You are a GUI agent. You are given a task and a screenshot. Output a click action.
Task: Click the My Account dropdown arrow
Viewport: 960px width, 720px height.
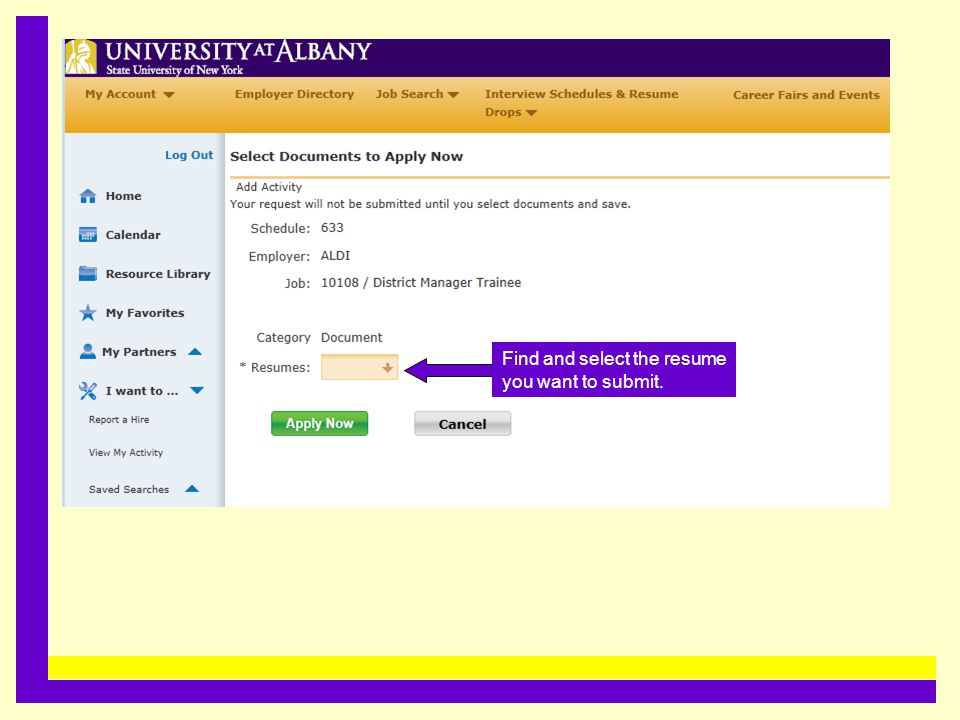[169, 95]
